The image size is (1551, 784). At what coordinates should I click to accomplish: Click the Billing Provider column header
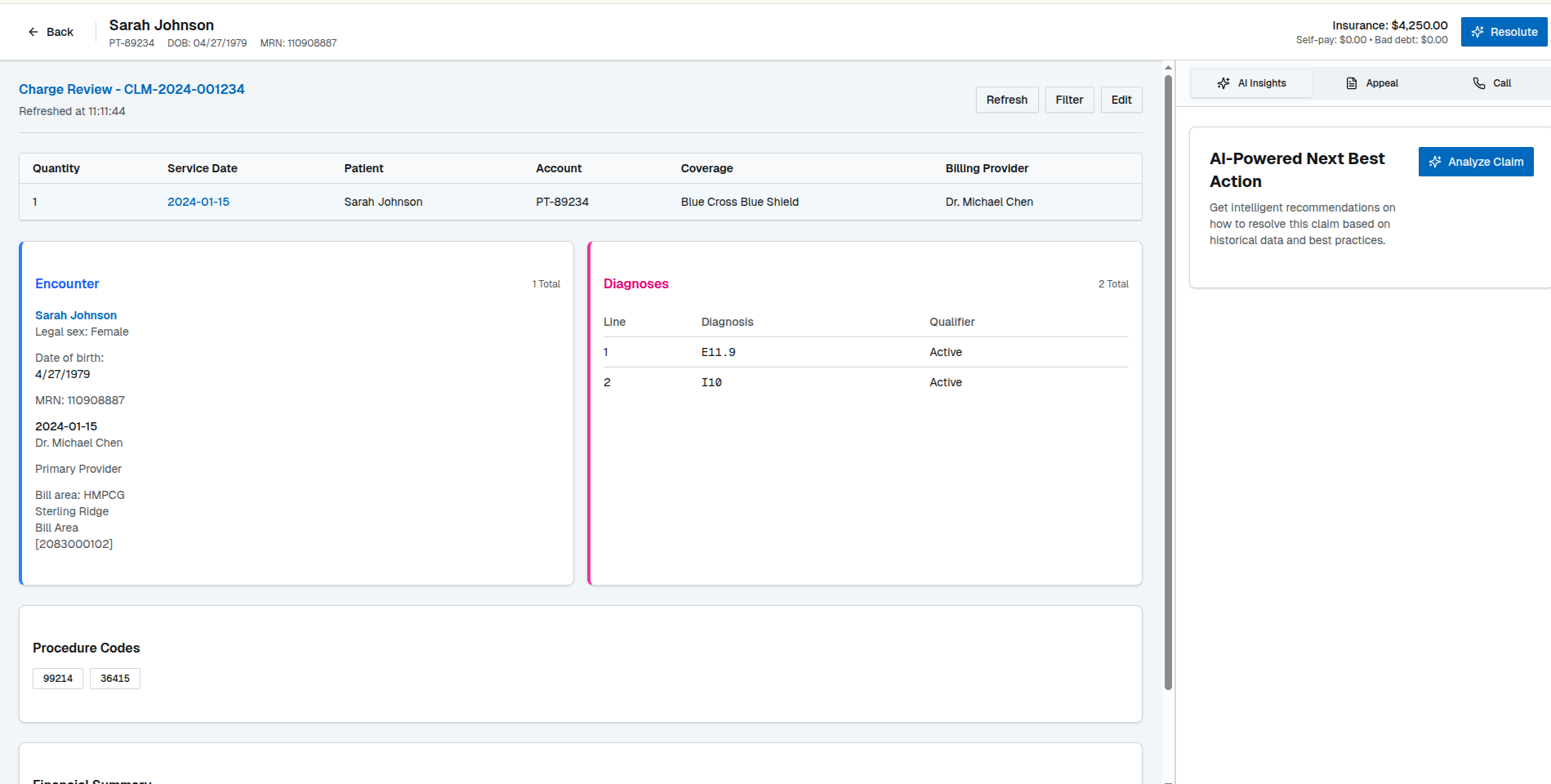(987, 168)
